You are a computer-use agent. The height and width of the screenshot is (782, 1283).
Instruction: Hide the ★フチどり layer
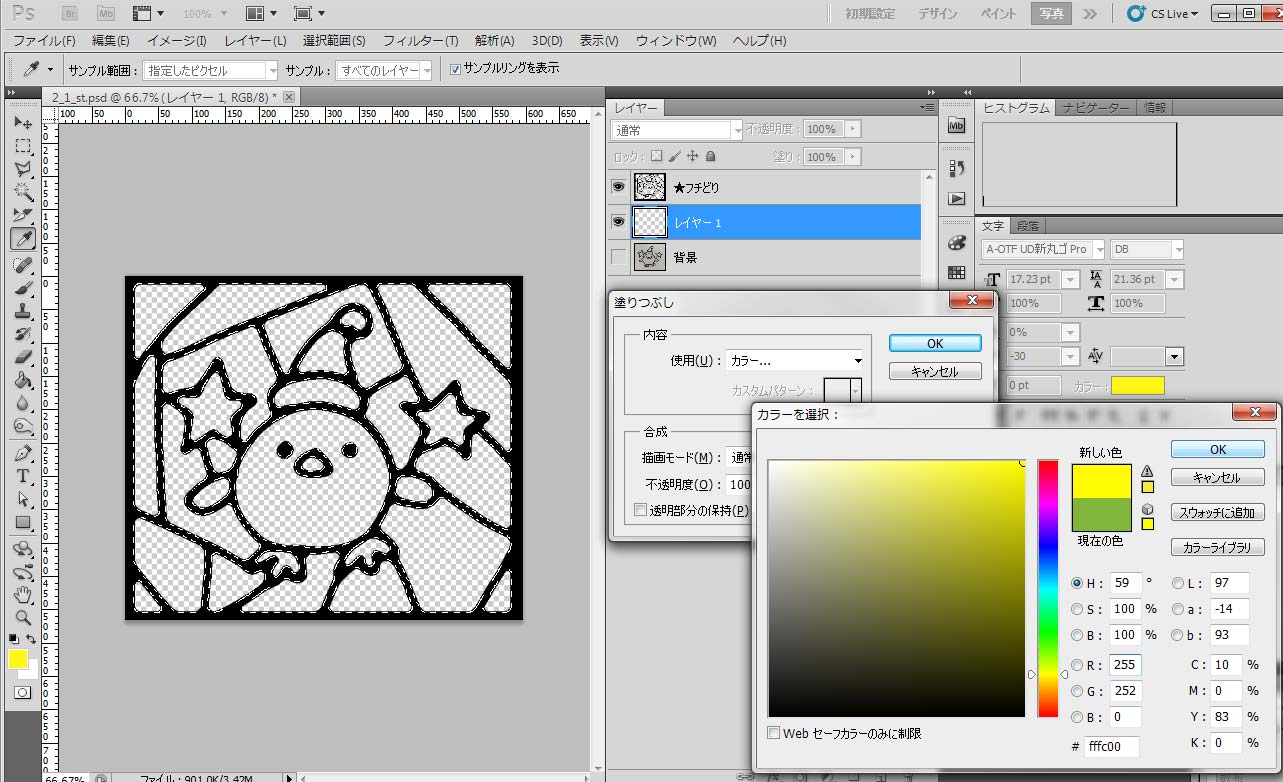(618, 187)
